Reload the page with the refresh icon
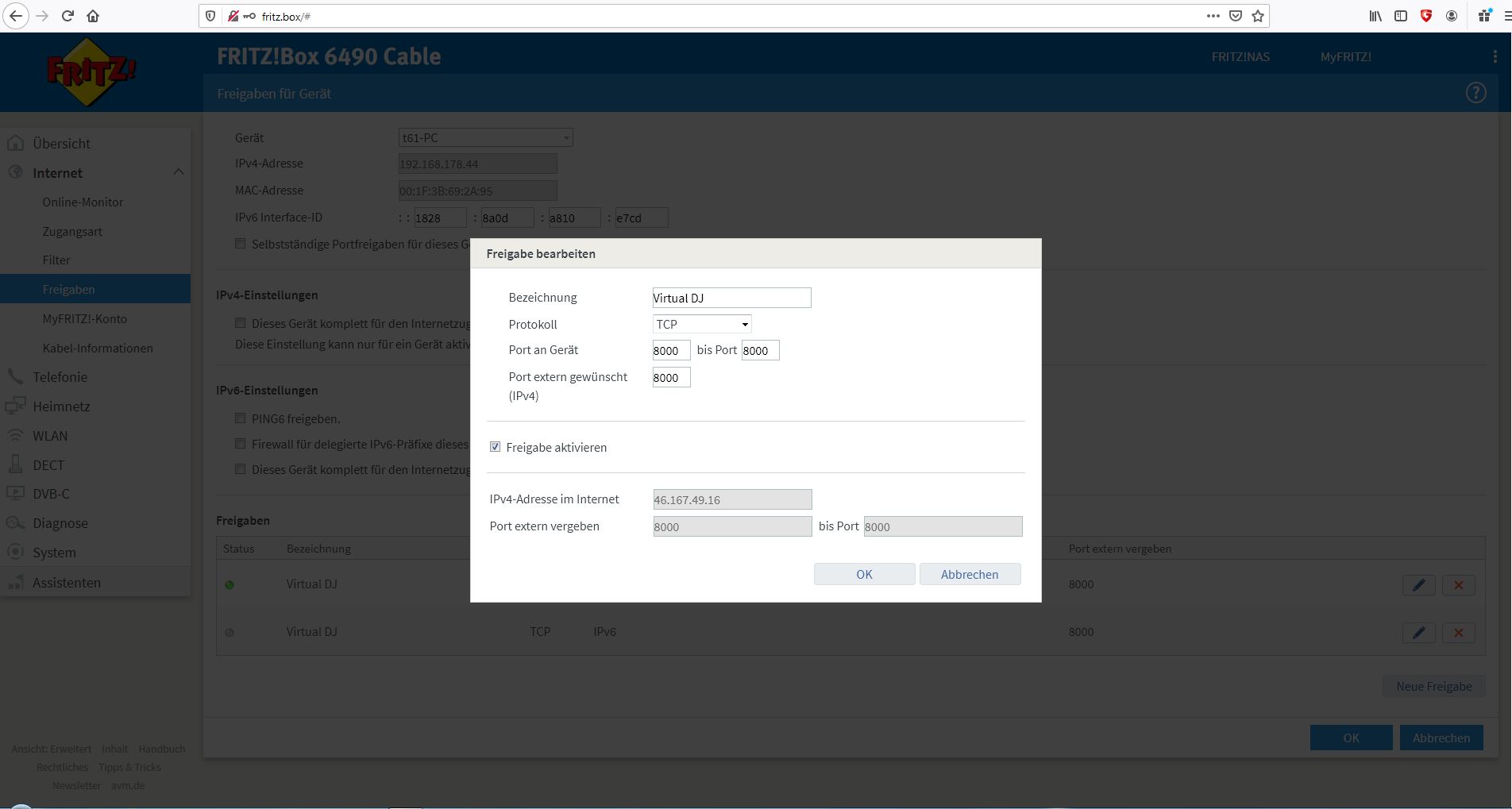This screenshot has height=809, width=1512. pyautogui.click(x=67, y=16)
